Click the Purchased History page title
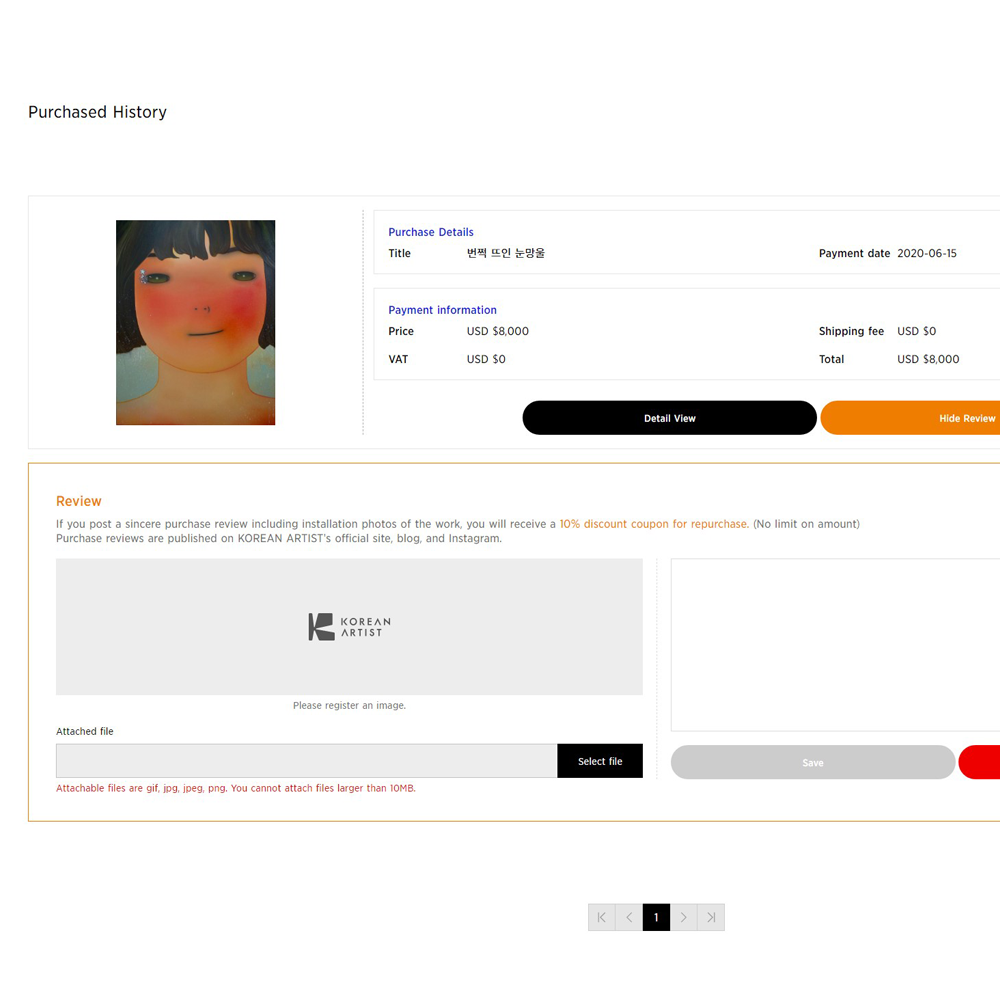The height and width of the screenshot is (1000, 1000). [x=98, y=112]
